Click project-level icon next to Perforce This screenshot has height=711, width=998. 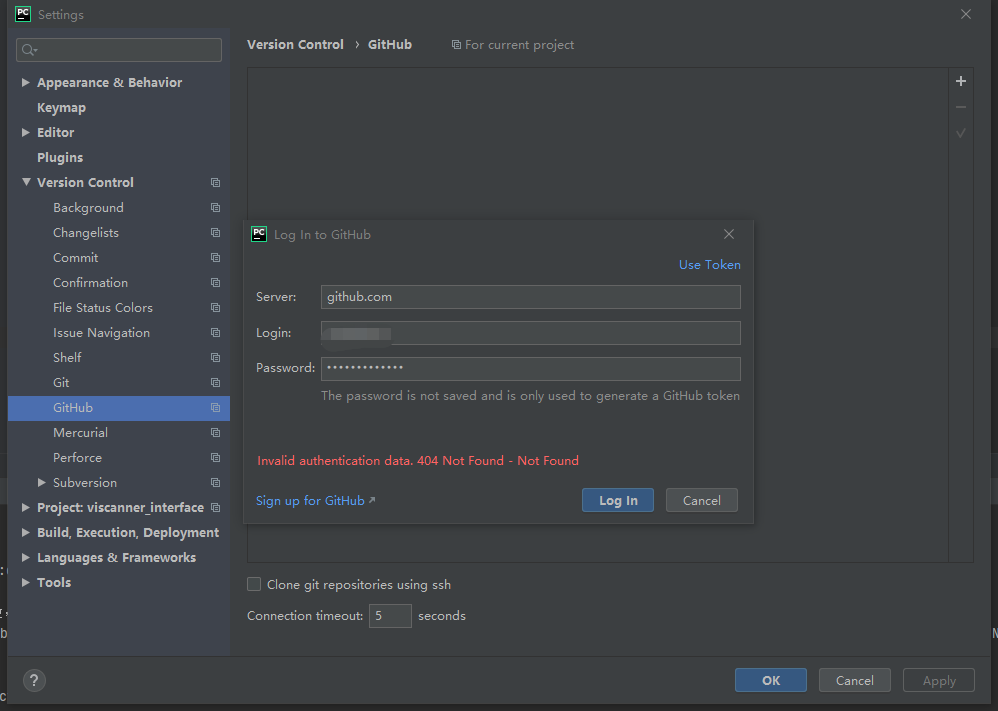pos(215,458)
